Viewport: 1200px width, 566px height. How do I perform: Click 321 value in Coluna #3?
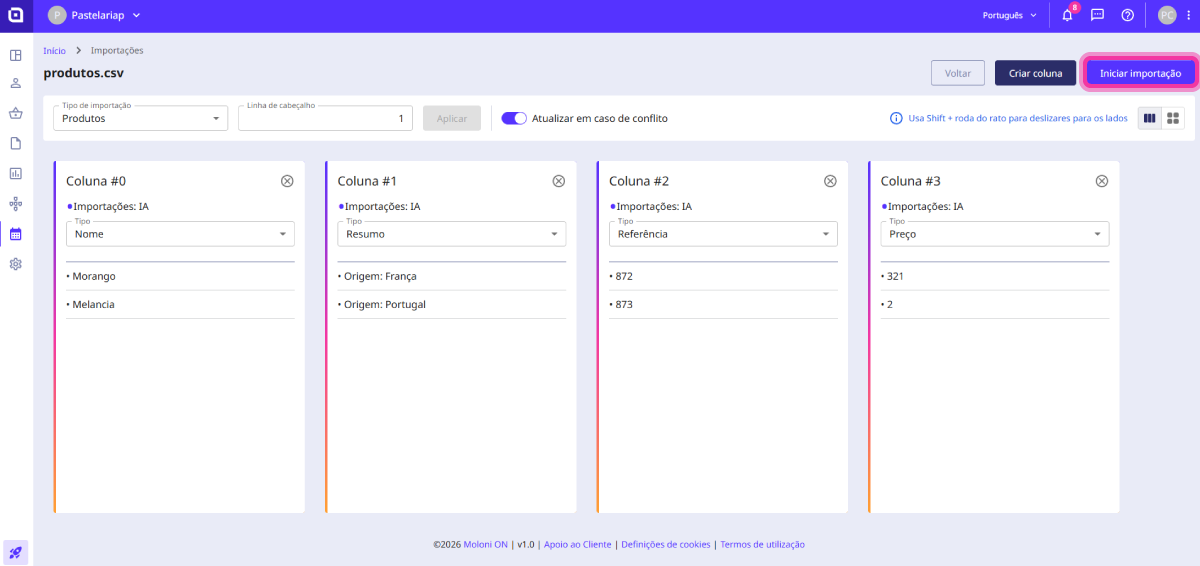point(895,276)
